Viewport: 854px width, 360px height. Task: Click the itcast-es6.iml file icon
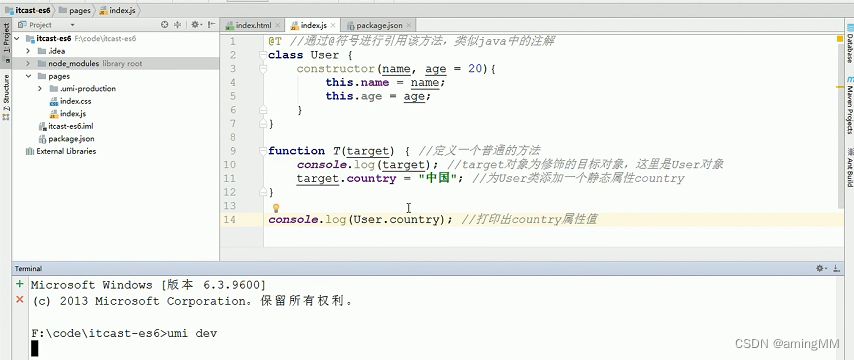[42, 126]
